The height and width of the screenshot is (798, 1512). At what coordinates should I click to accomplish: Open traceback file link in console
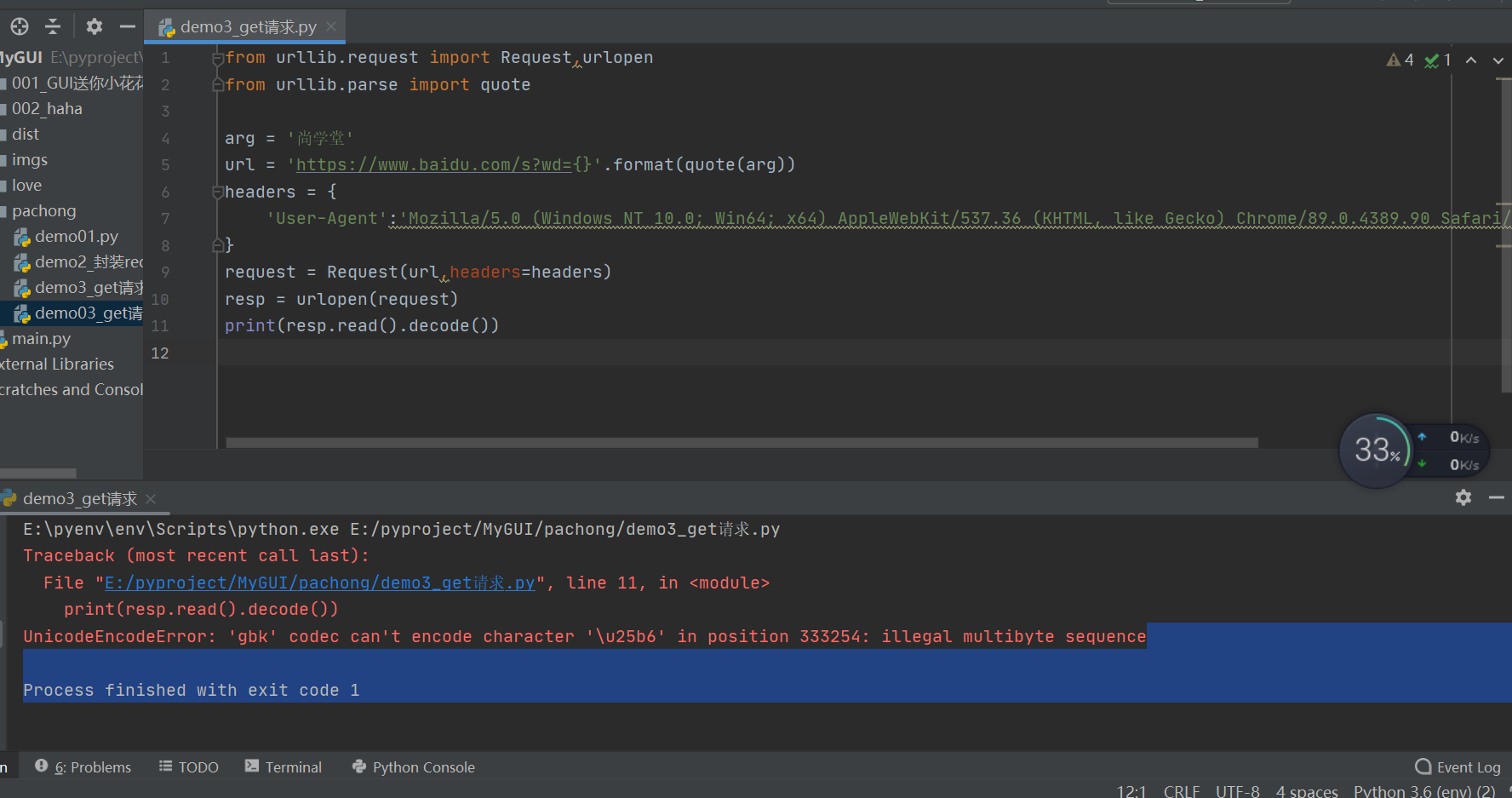[x=319, y=583]
